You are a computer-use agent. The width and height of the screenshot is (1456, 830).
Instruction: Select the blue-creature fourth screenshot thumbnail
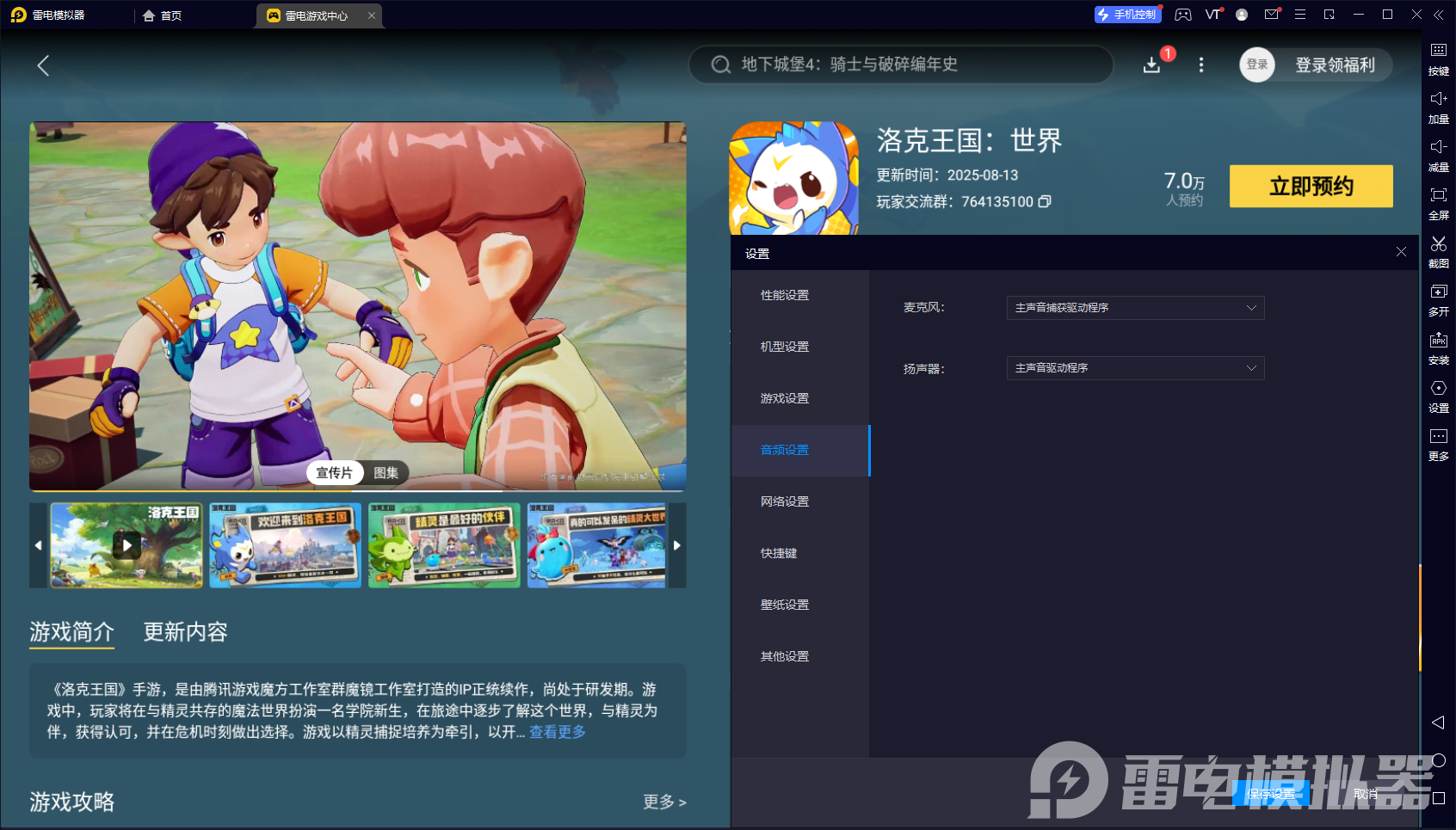click(x=597, y=545)
